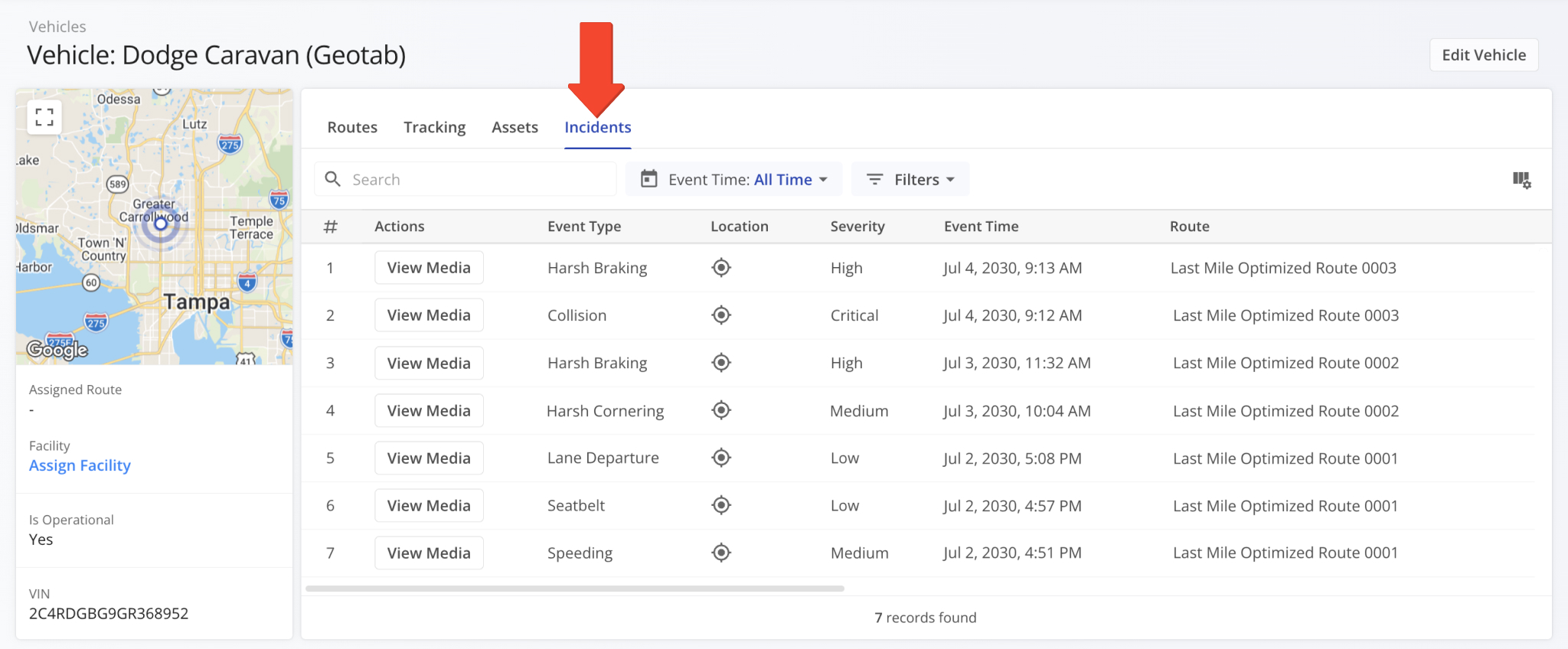View Media for the Seatbelt incident
The width and height of the screenshot is (1568, 649).
pos(429,505)
